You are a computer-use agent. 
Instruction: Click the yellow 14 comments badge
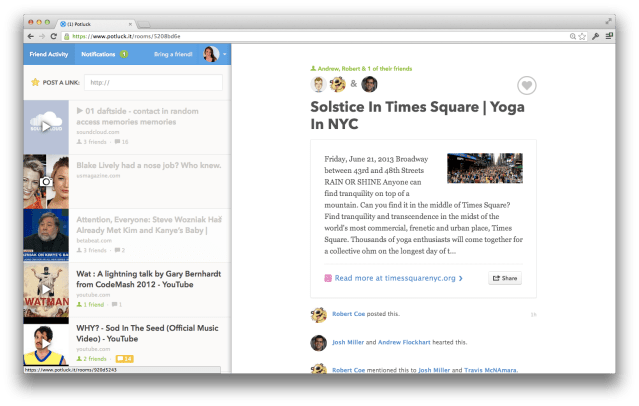pyautogui.click(x=125, y=359)
